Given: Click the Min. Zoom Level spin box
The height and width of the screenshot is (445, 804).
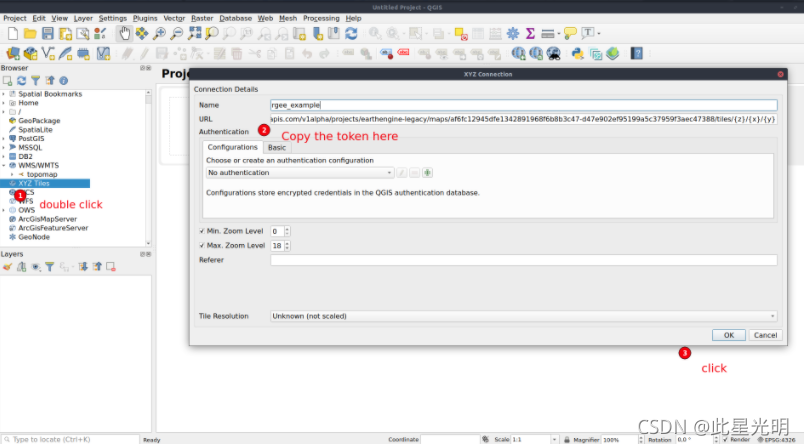Looking at the screenshot, I should click(280, 232).
